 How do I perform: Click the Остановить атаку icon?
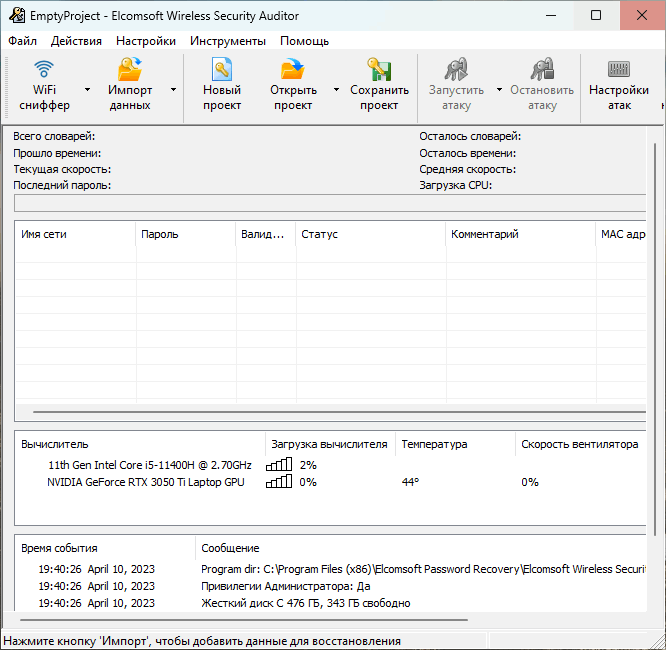[542, 69]
